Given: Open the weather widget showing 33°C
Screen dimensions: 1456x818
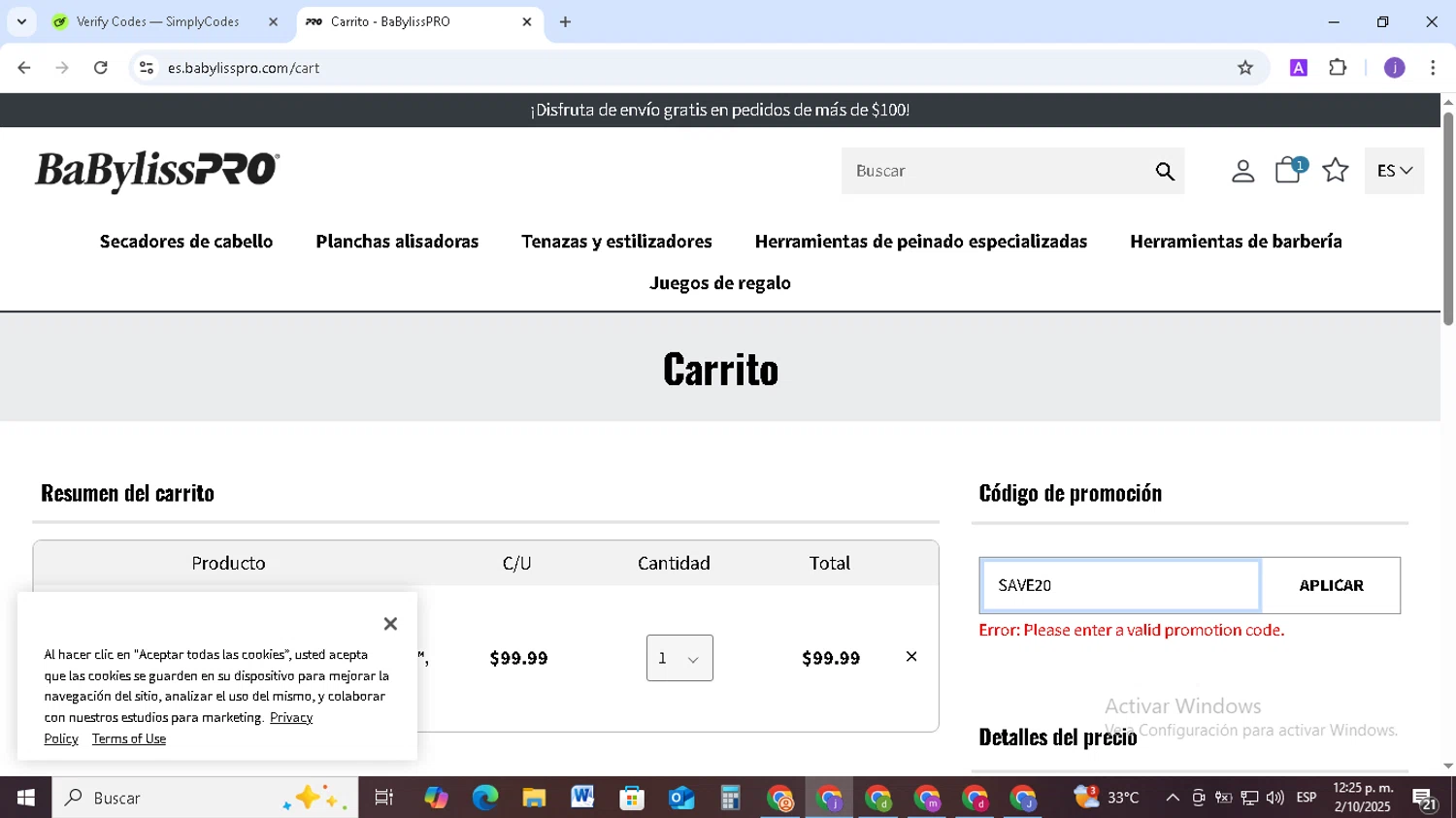Looking at the screenshot, I should pos(1107,798).
